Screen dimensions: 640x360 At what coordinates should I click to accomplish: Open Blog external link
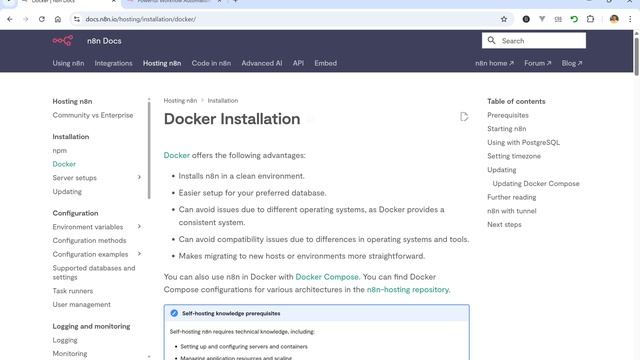(572, 63)
